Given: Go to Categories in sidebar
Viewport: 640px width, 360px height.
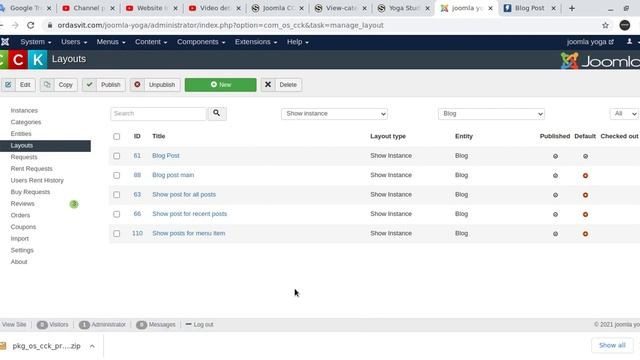Looking at the screenshot, I should coord(26,122).
